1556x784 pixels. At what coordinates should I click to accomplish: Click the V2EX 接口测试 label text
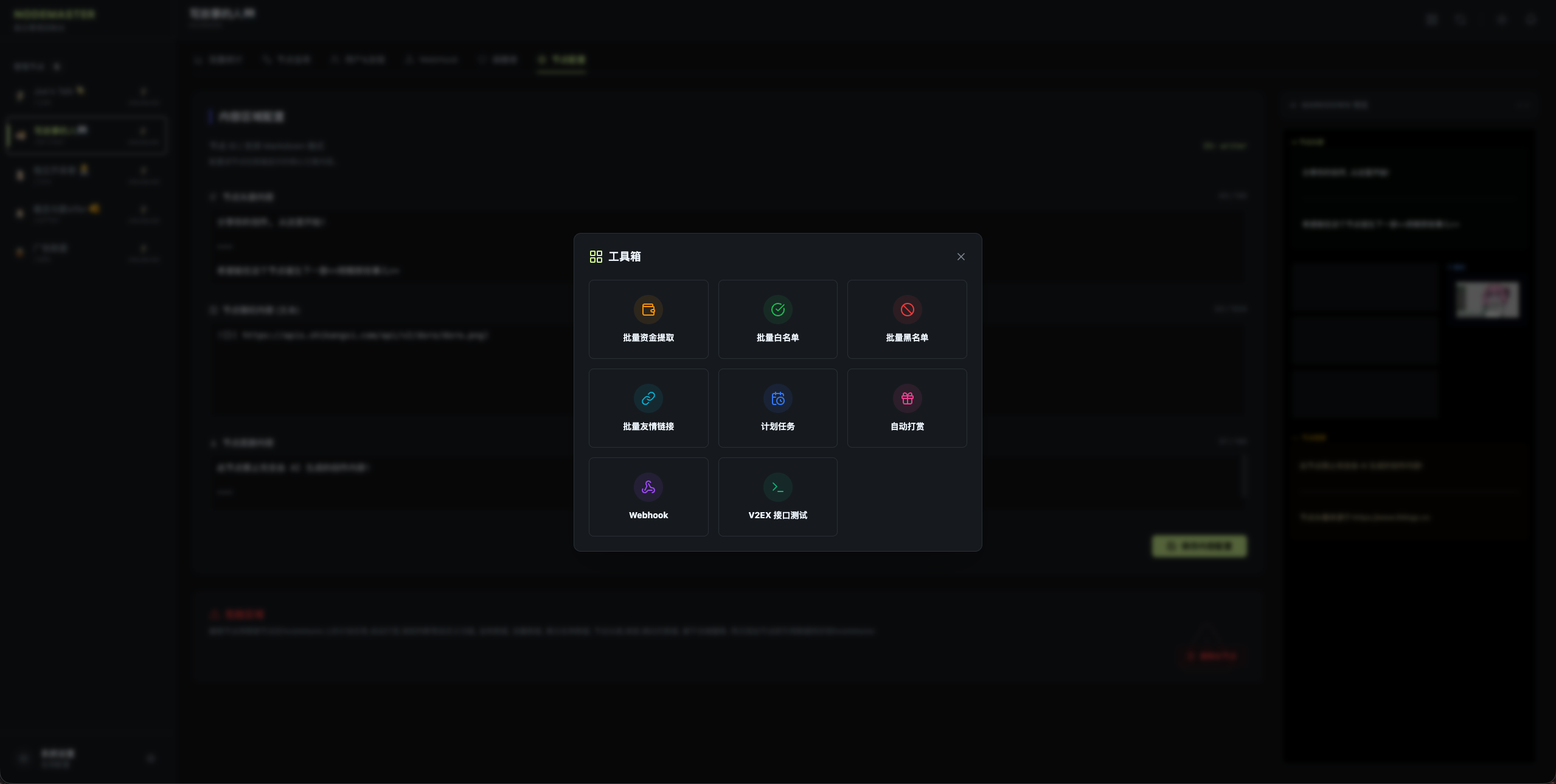[x=777, y=515]
